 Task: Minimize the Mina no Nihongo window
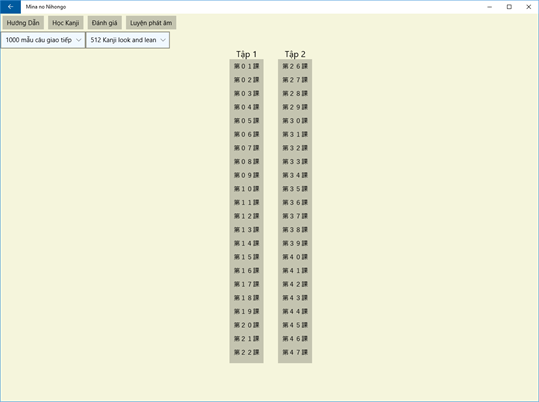pyautogui.click(x=490, y=7)
